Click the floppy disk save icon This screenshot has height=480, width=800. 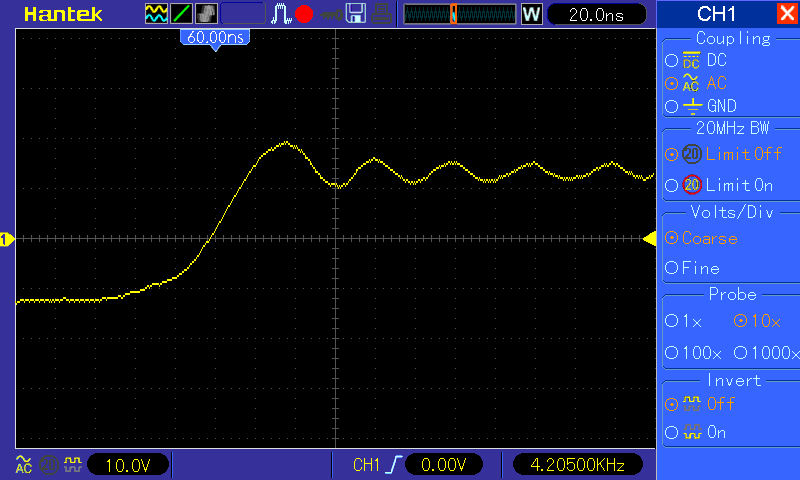pos(356,14)
